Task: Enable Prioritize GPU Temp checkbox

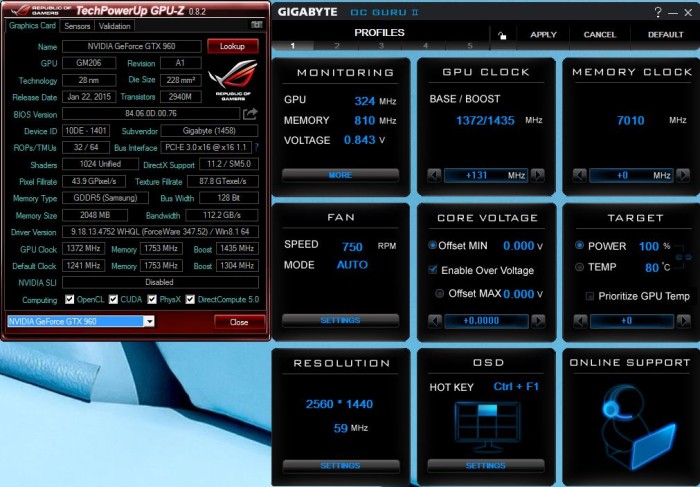Action: (589, 296)
